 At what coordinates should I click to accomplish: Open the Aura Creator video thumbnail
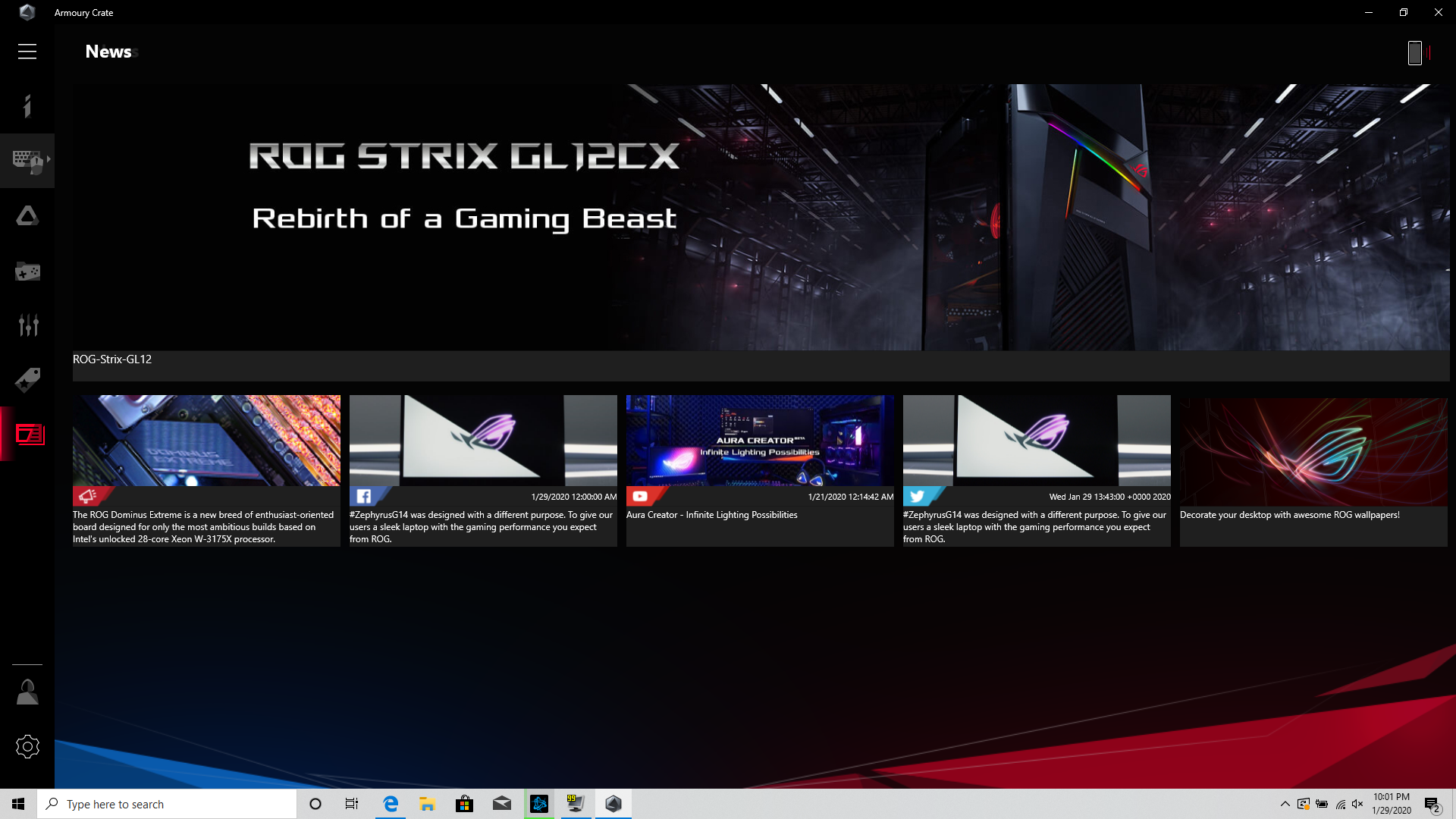[760, 441]
